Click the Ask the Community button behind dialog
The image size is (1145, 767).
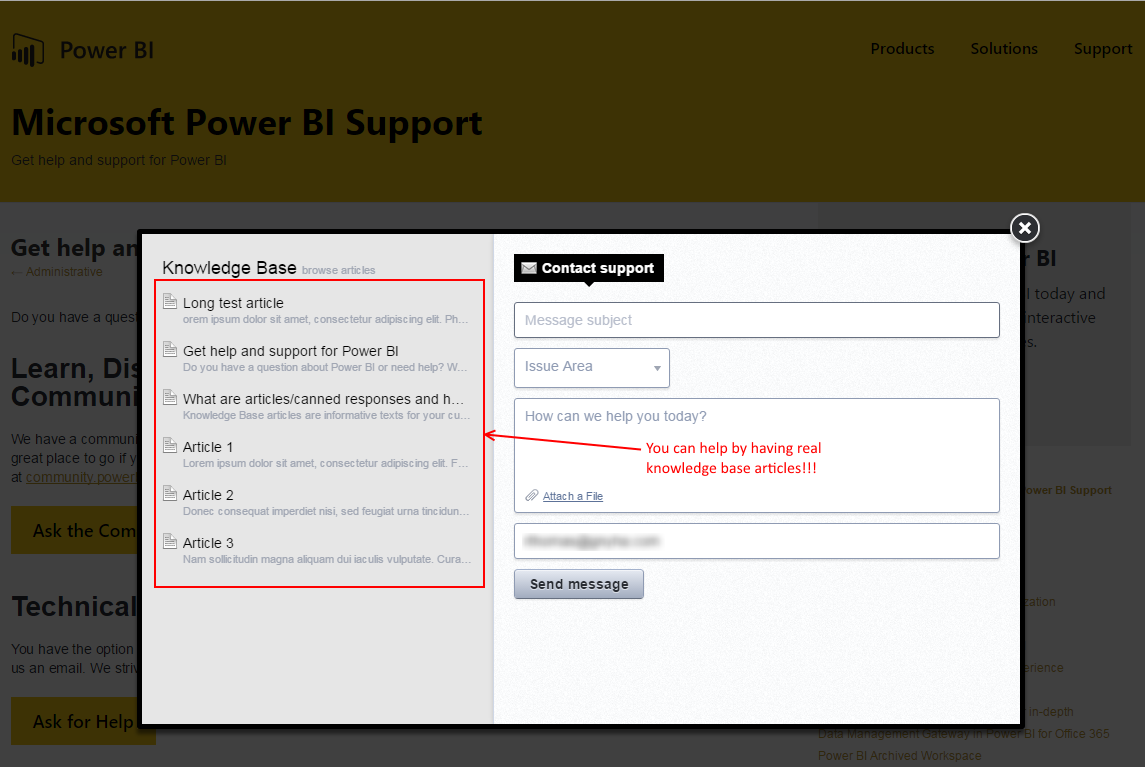75,530
